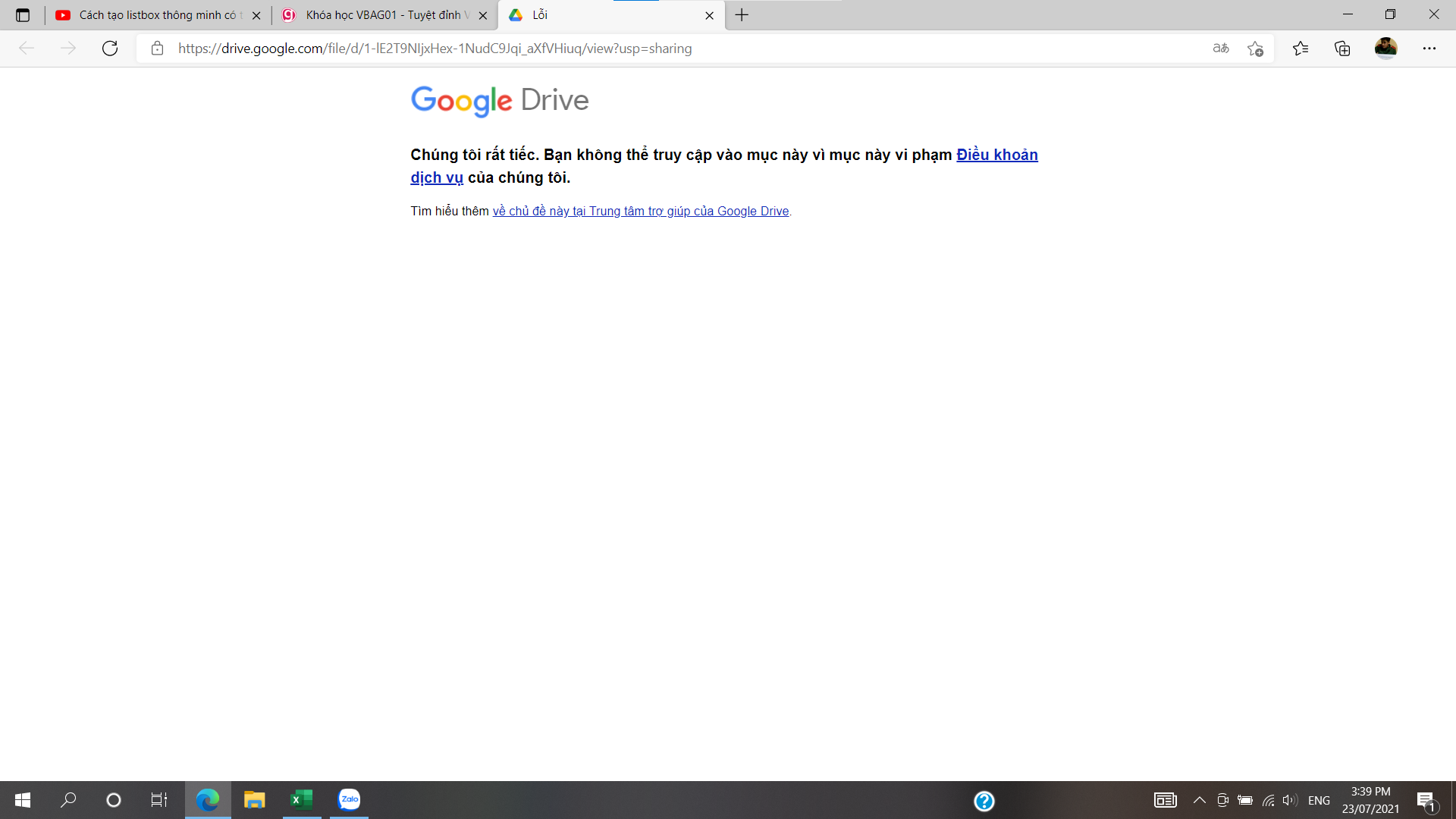Check battery status in tray
The image size is (1456, 819).
pyautogui.click(x=1245, y=800)
